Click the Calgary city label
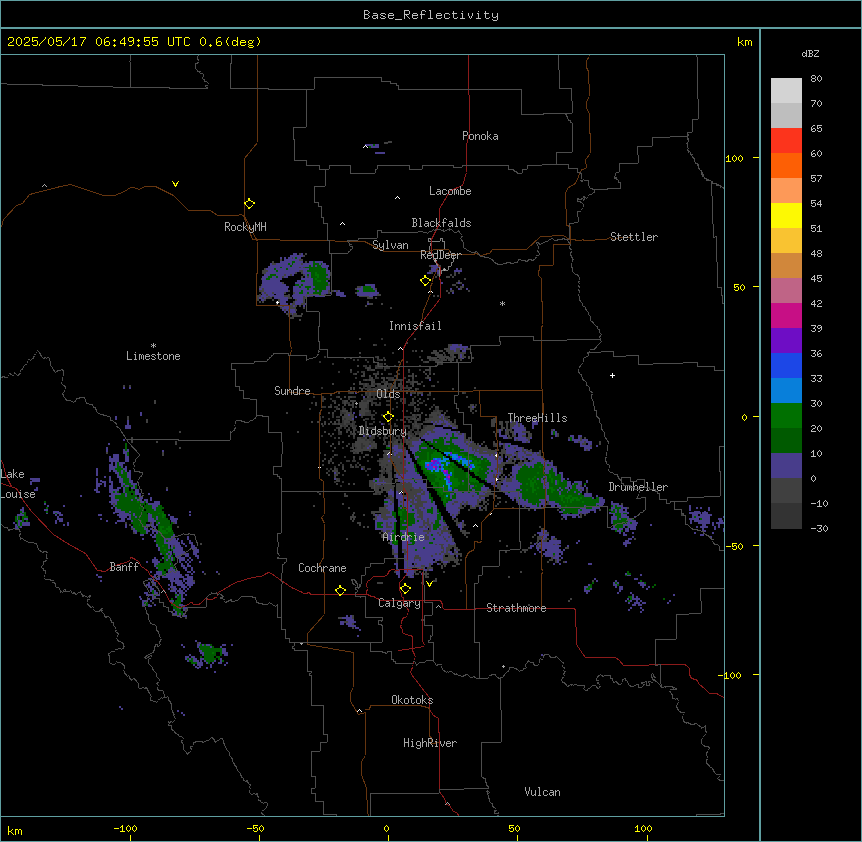This screenshot has height=842, width=862. click(399, 603)
